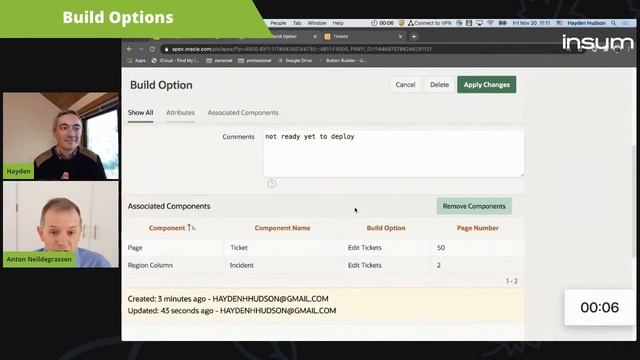Click Edit Tickets in the Incident row
This screenshot has height=360, width=640.
coord(364,265)
